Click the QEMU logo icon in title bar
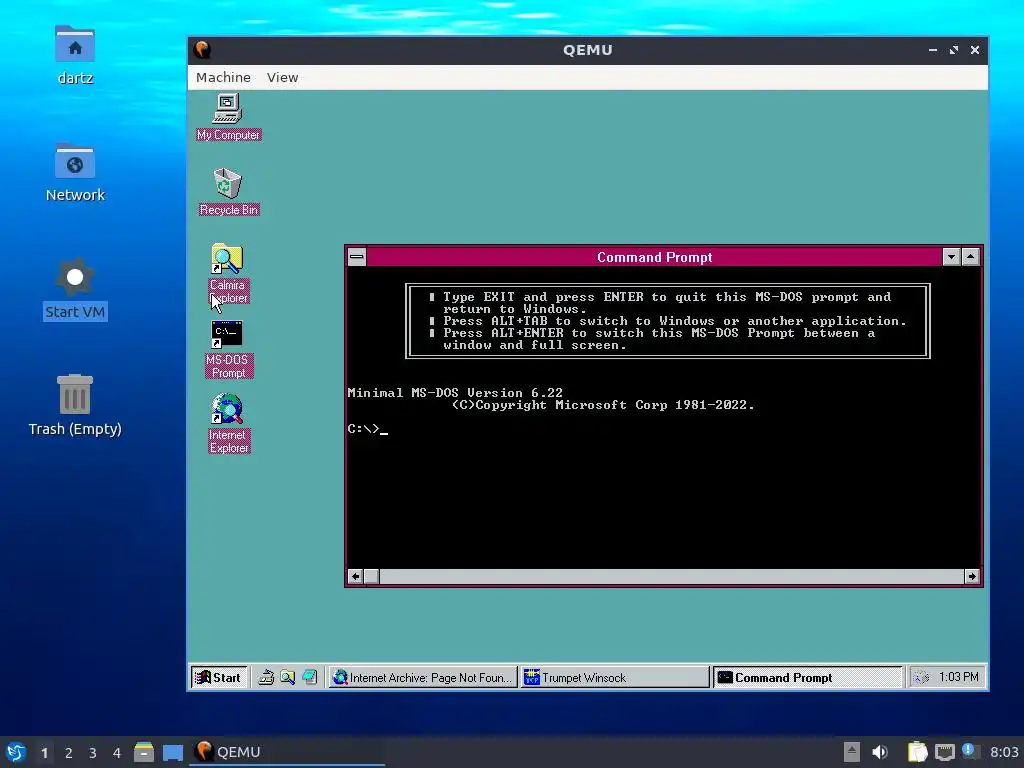1024x768 pixels. tap(202, 50)
